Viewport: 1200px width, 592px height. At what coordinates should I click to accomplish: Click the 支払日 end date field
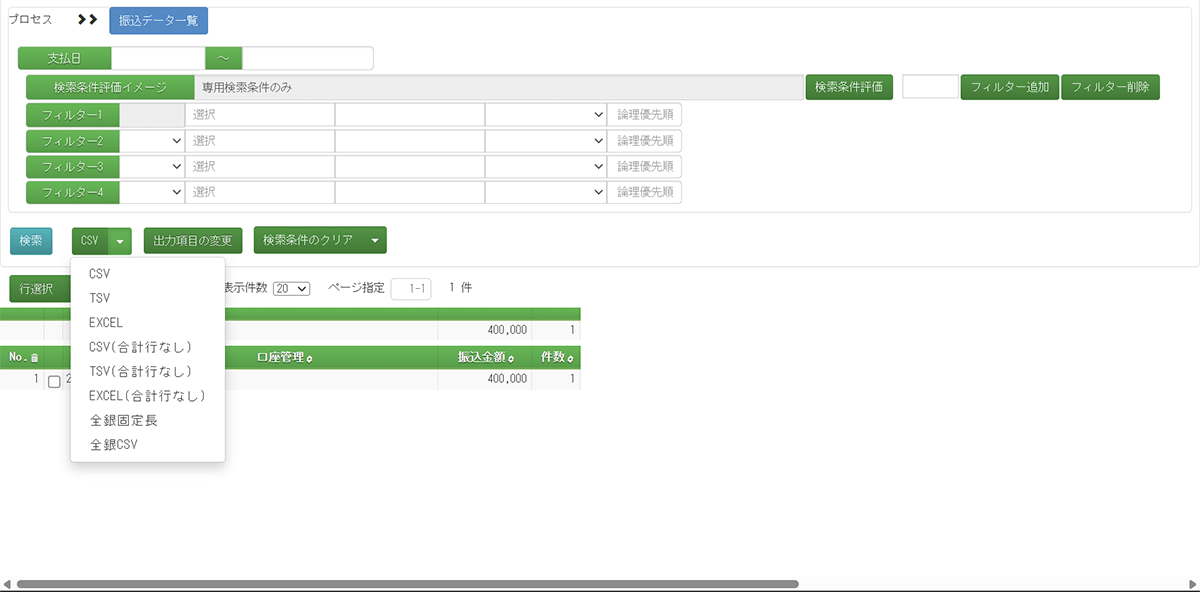pyautogui.click(x=308, y=58)
